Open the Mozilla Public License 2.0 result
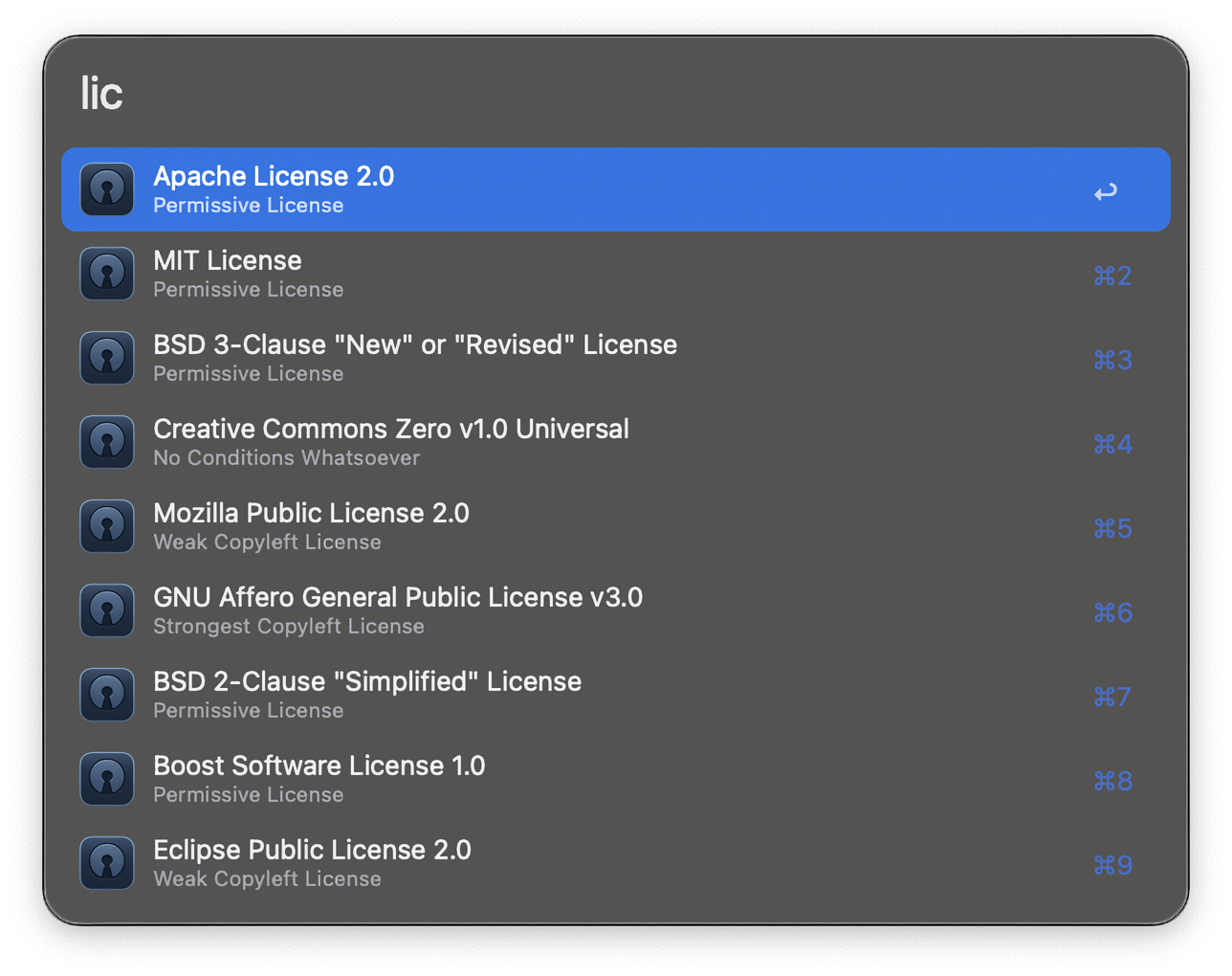Viewport: 1232px width, 976px height. [x=478, y=525]
